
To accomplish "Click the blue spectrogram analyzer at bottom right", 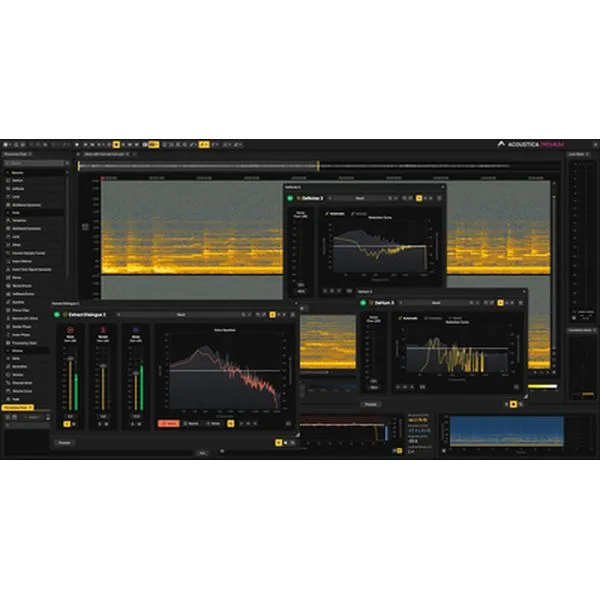I will coord(506,431).
